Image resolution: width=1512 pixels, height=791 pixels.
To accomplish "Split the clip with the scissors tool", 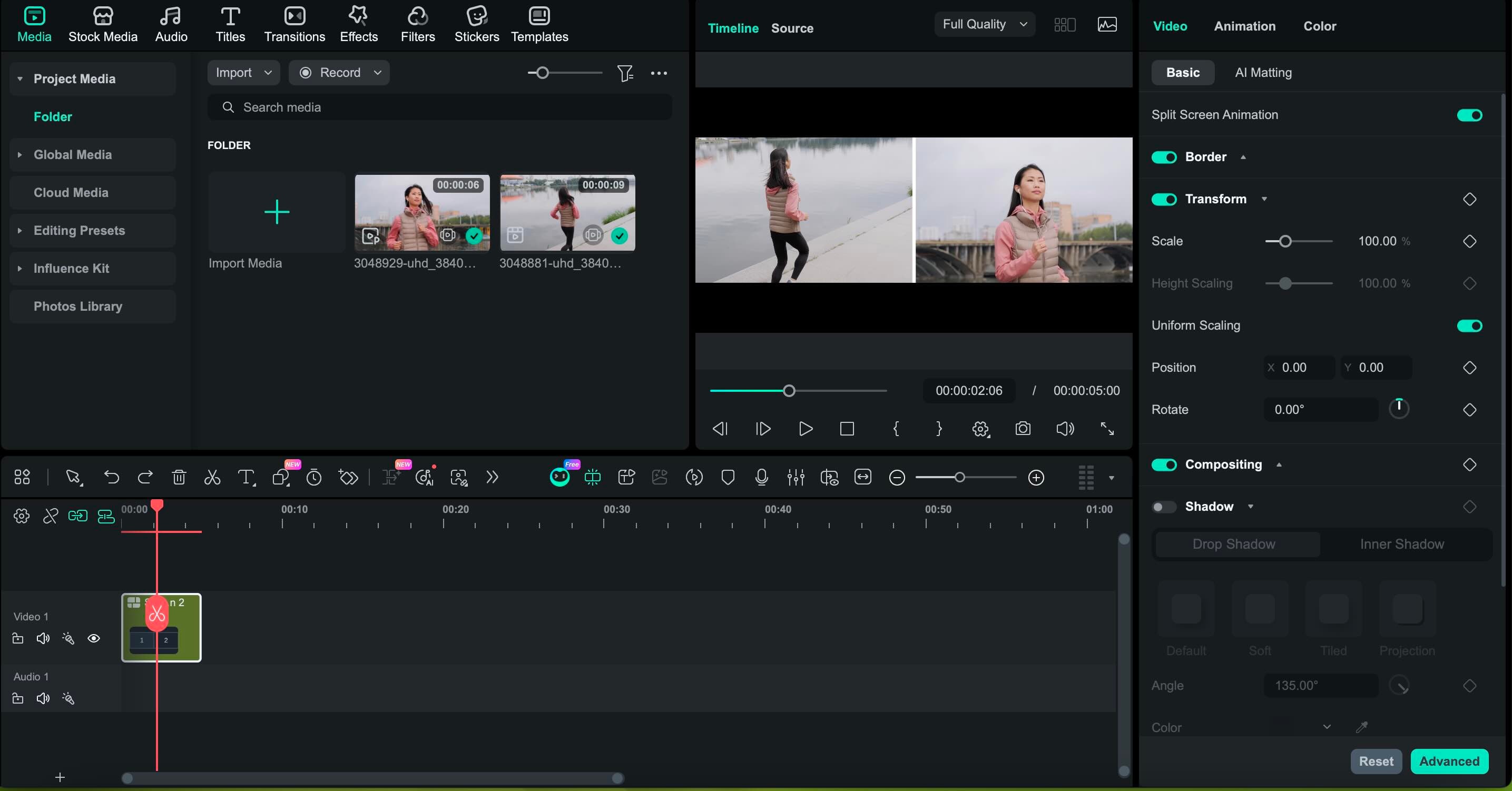I will click(212, 478).
